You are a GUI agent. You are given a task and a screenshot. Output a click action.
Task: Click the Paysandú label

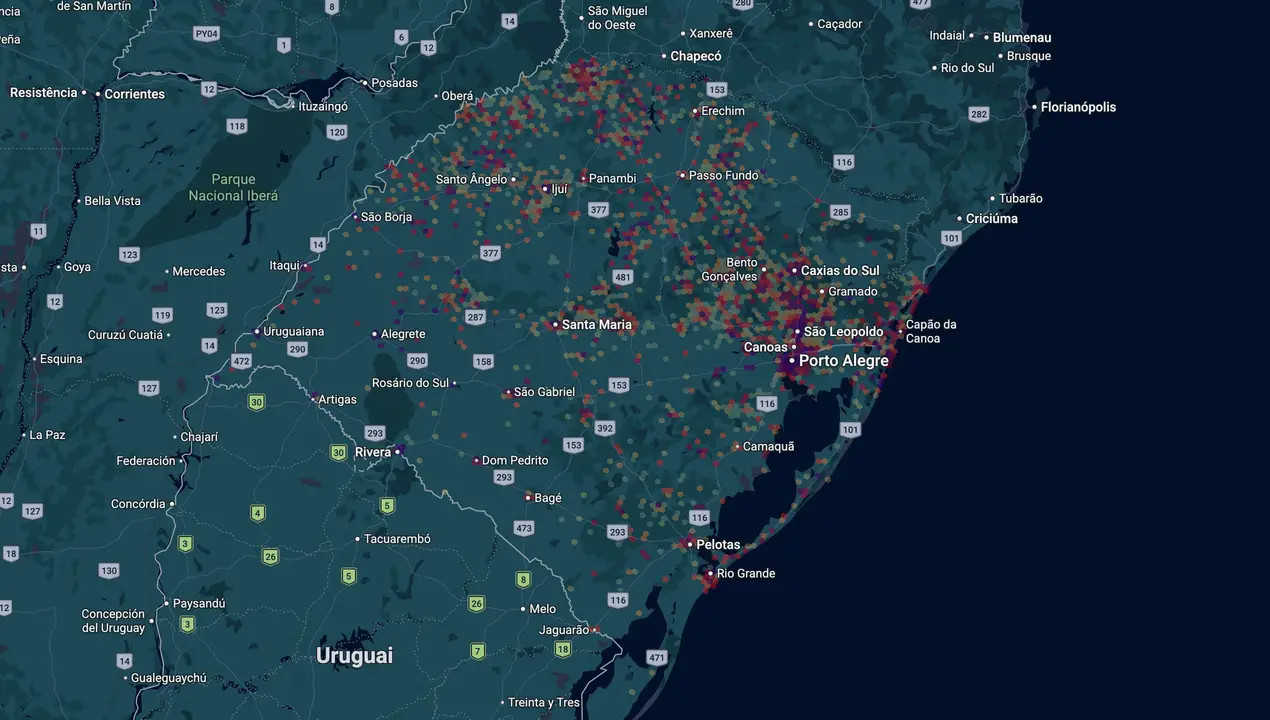pyautogui.click(x=199, y=604)
